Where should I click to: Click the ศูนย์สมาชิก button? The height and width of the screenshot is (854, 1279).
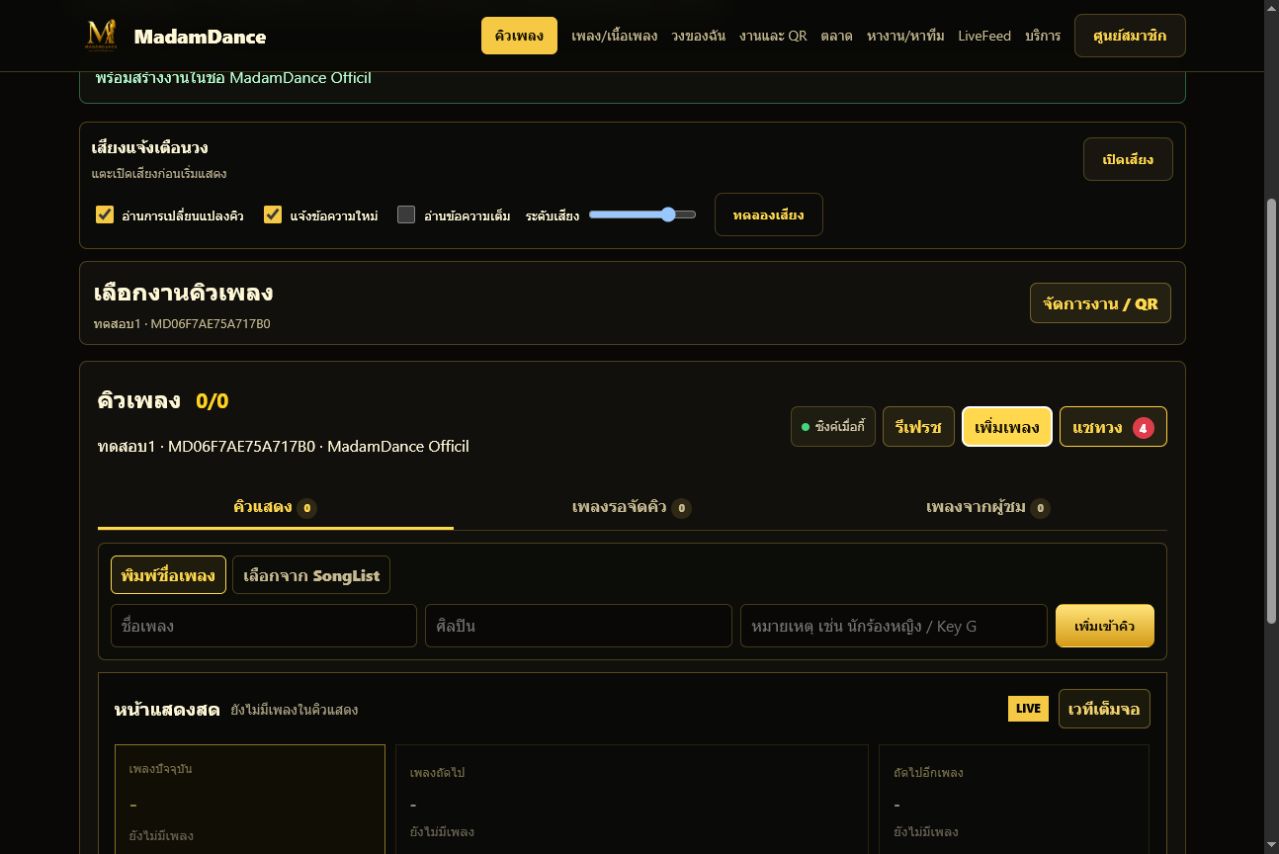[1130, 36]
